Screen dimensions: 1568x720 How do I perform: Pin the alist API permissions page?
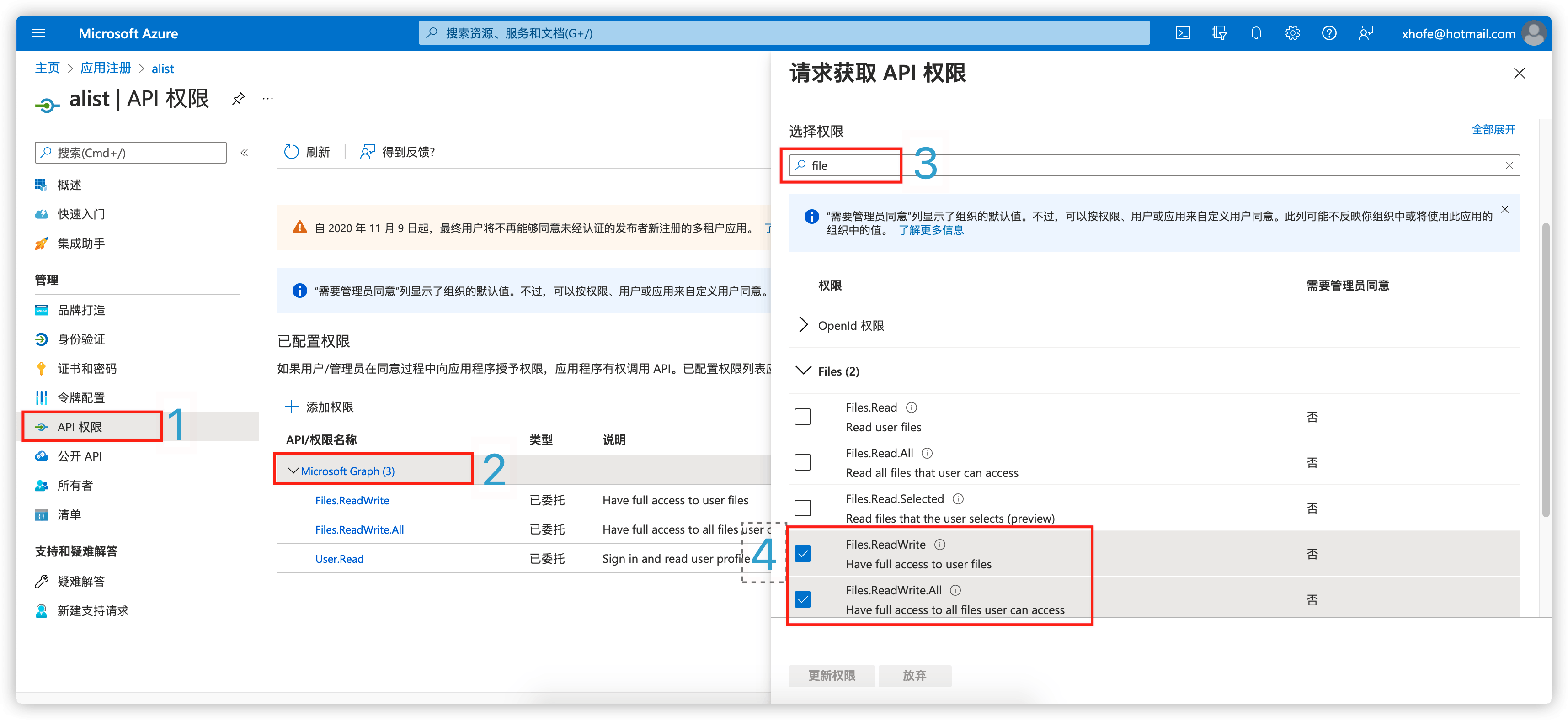point(238,99)
